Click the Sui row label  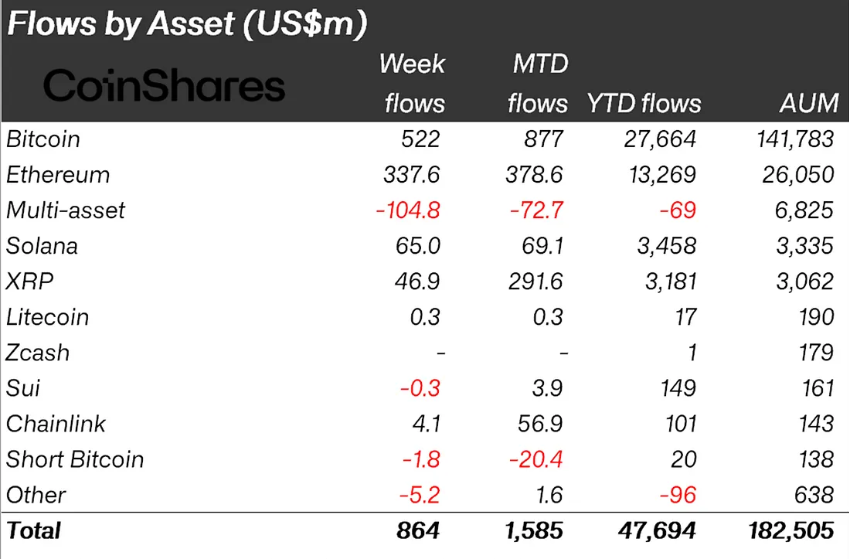point(23,388)
